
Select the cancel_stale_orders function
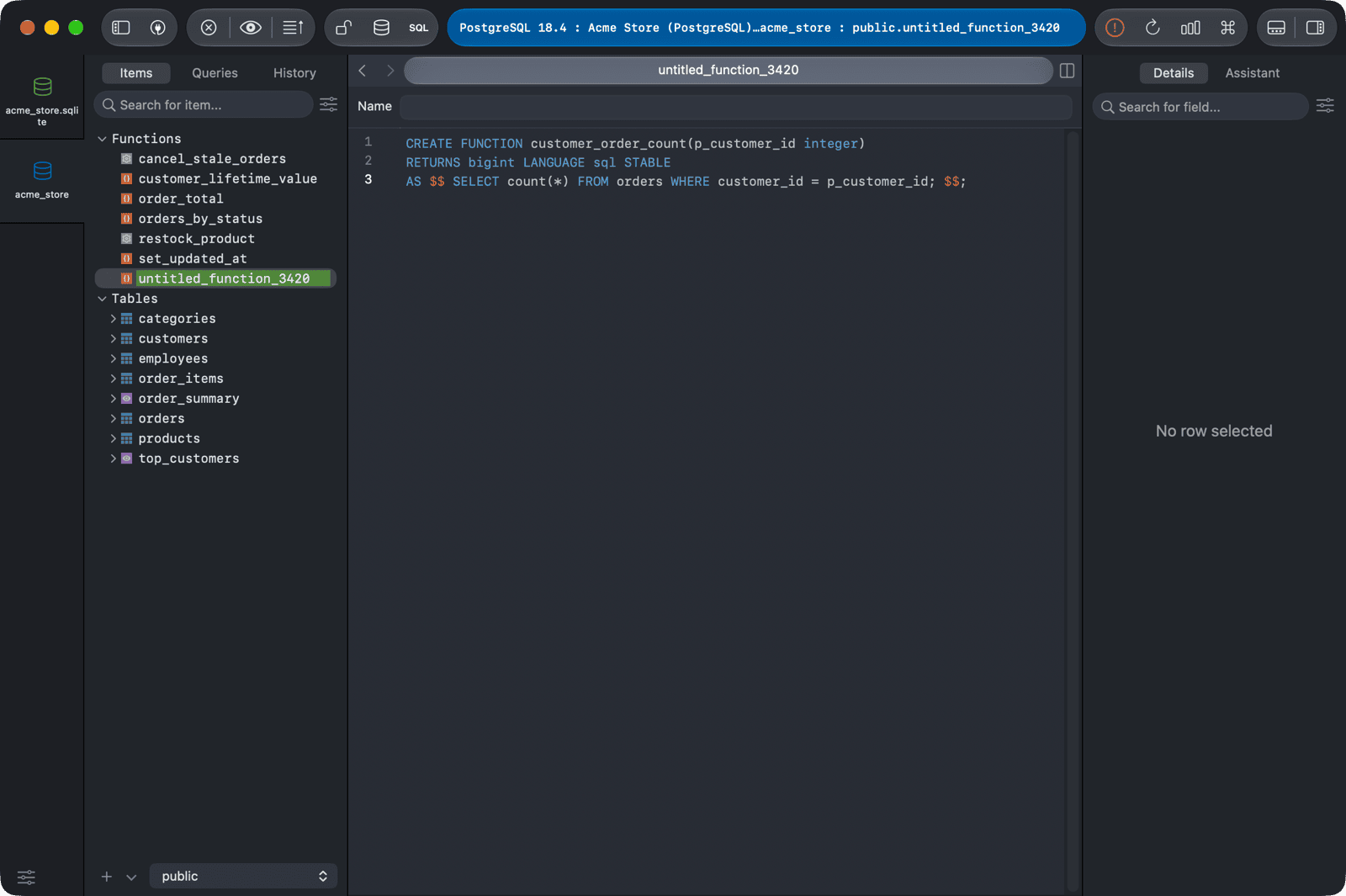click(212, 159)
